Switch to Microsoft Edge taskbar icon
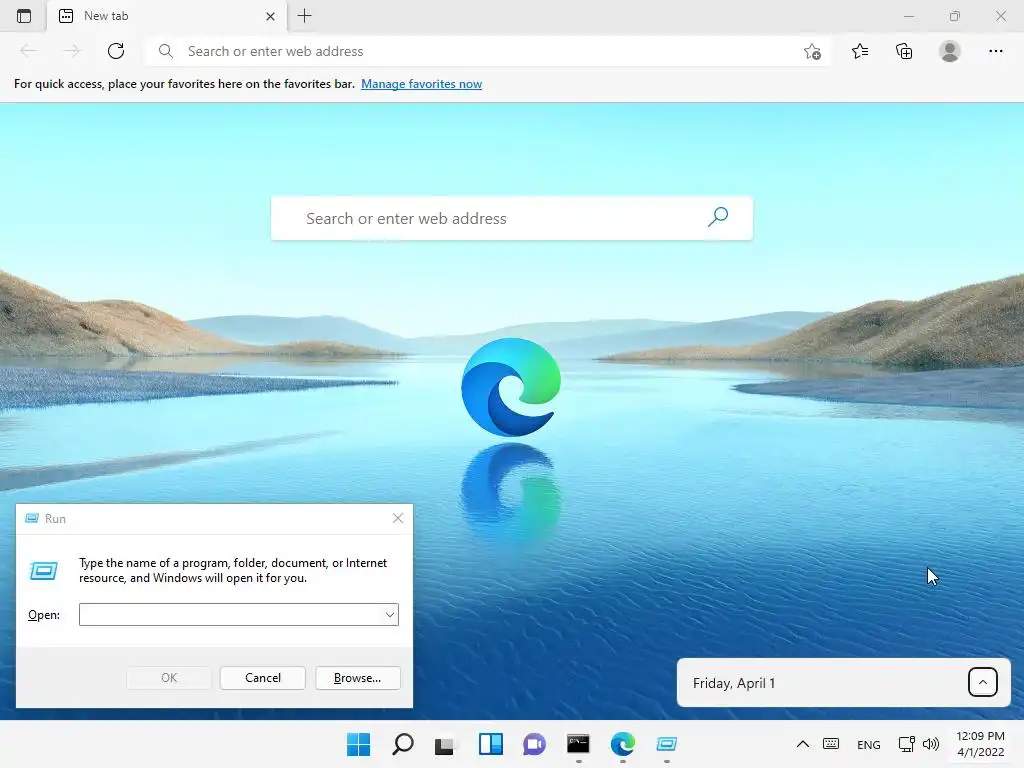1024x768 pixels. click(x=622, y=744)
